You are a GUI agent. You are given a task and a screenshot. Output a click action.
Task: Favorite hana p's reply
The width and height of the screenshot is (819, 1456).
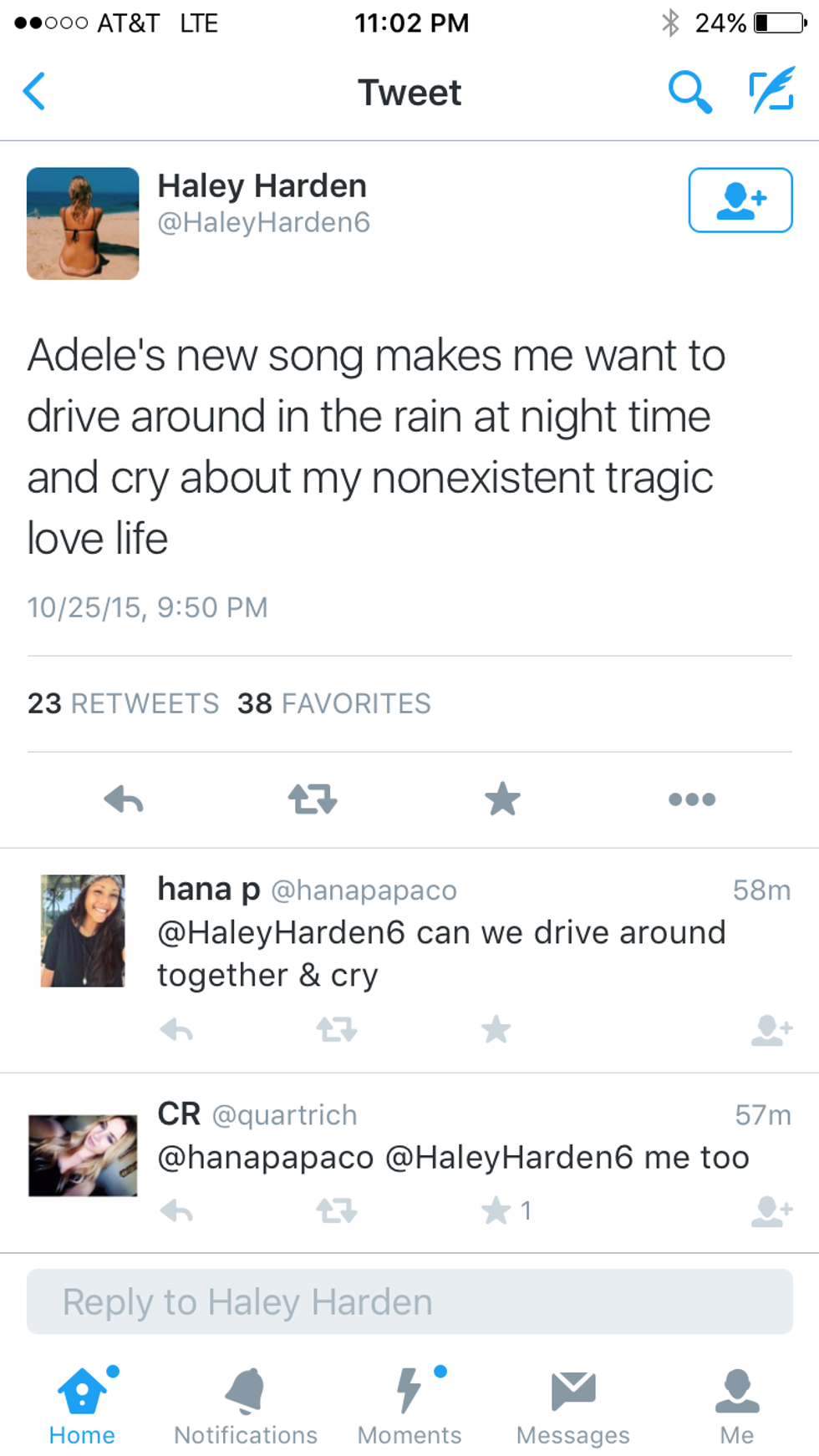click(496, 1029)
